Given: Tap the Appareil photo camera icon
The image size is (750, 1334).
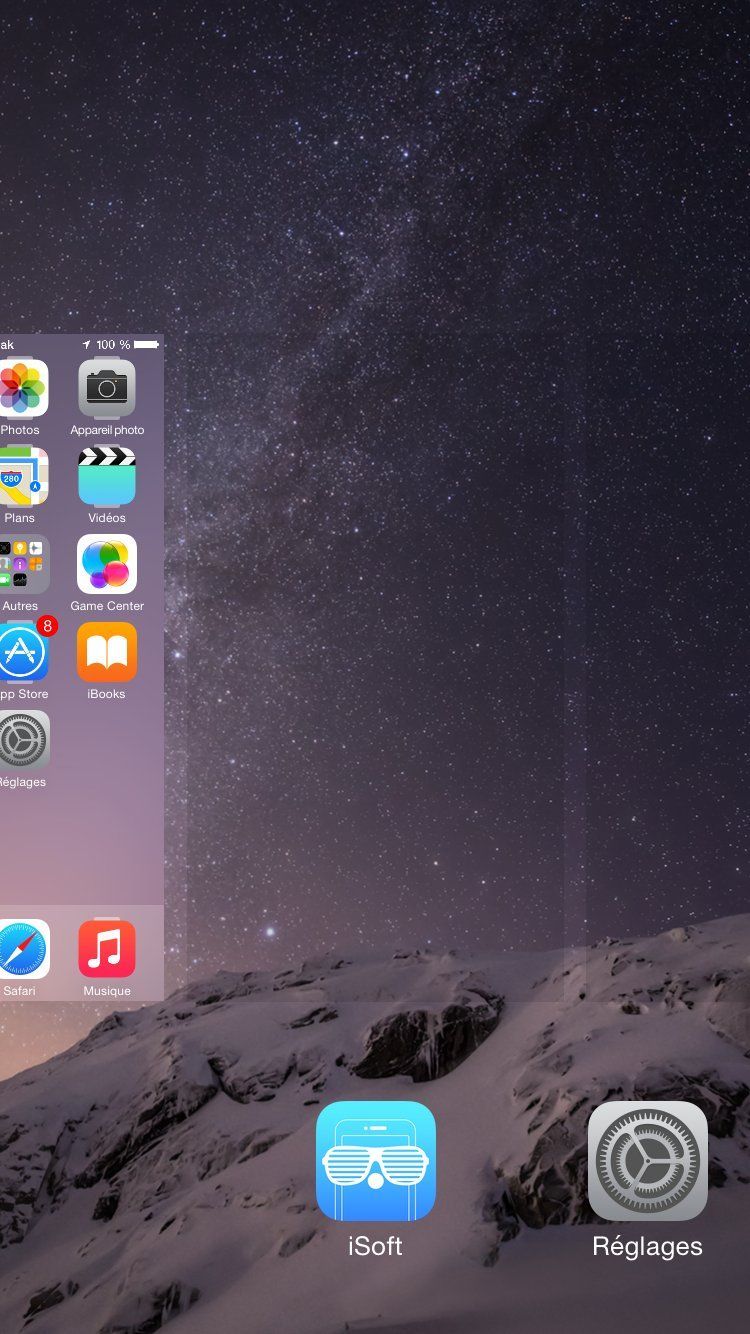Looking at the screenshot, I should point(107,388).
